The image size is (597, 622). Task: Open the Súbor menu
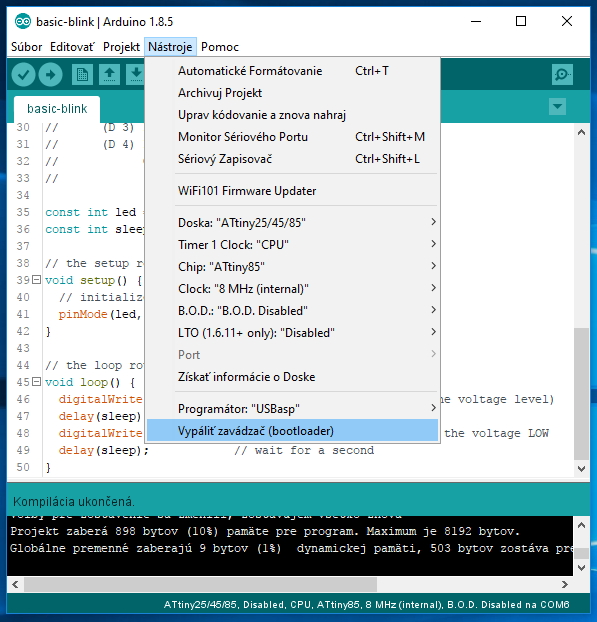26,47
